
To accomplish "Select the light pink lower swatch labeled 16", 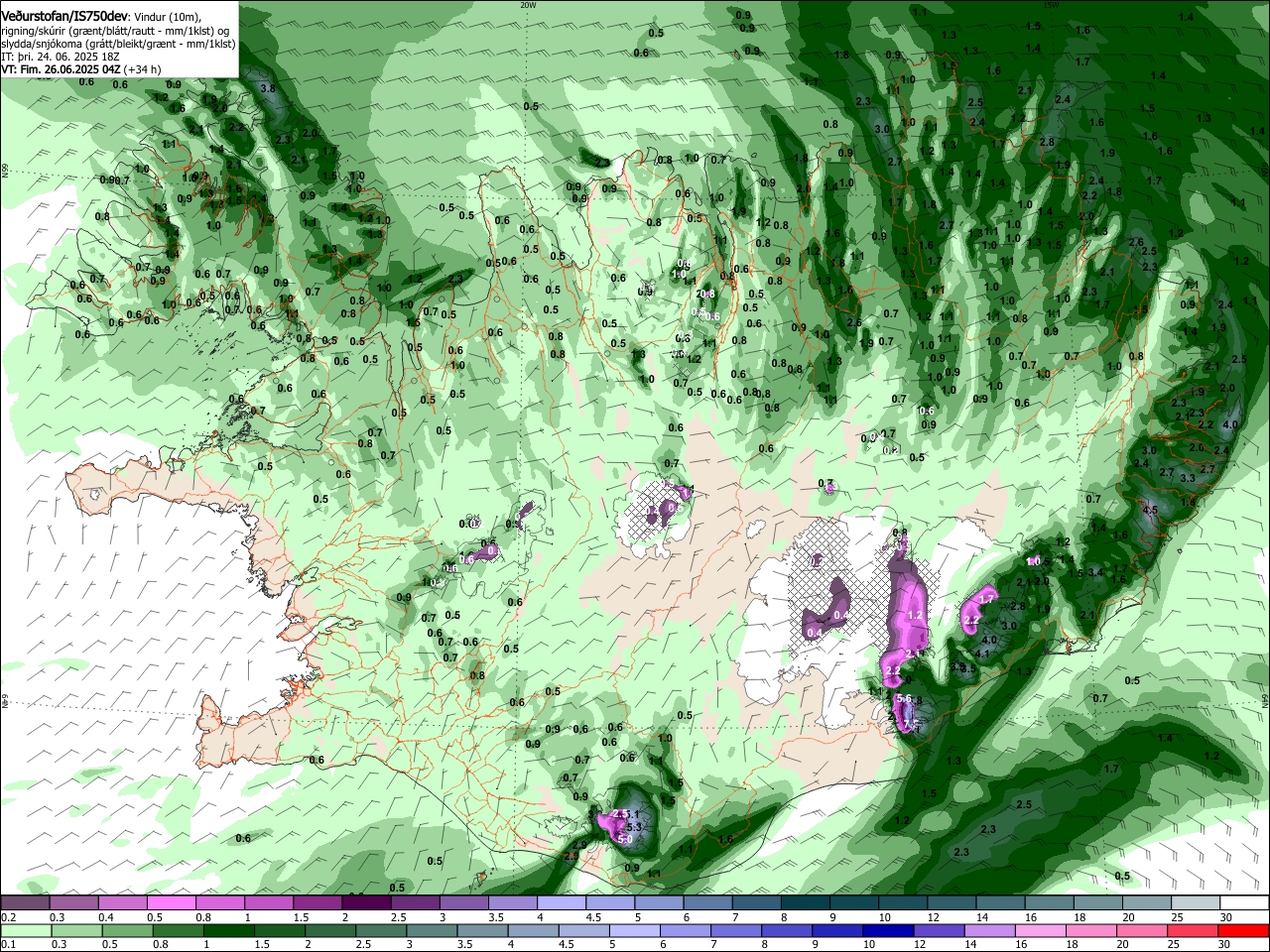I will 1040,930.
